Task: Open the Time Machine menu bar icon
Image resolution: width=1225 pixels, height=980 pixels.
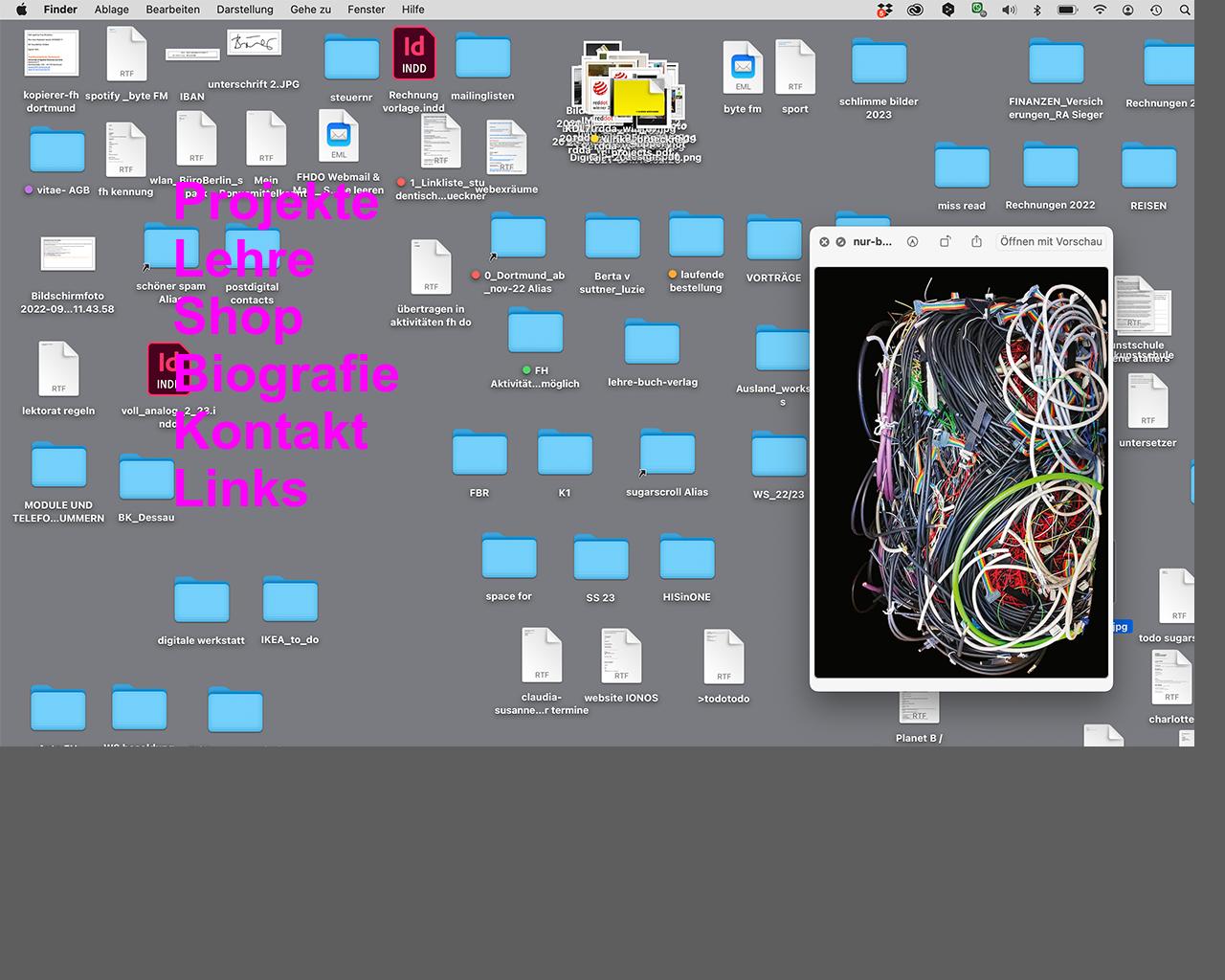Action: click(x=1156, y=10)
